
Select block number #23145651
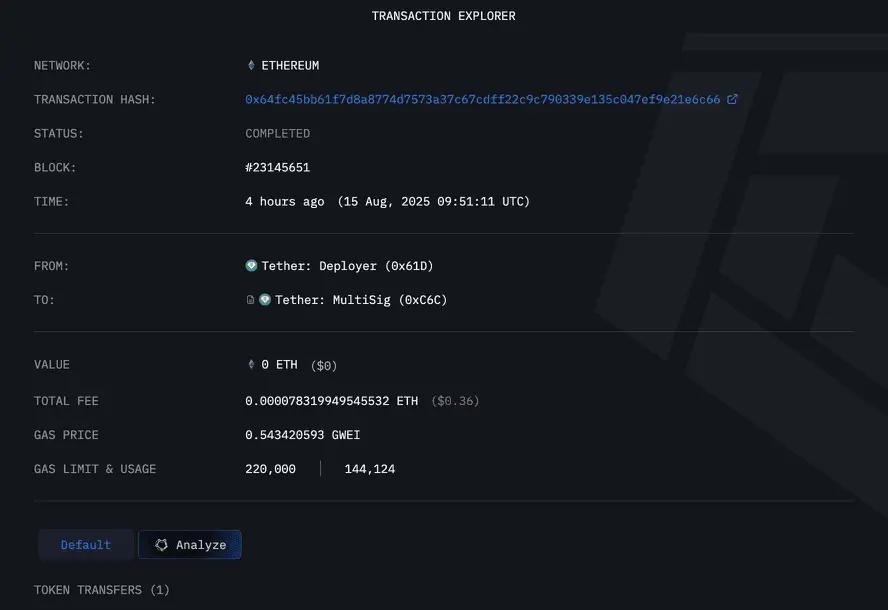[278, 168]
